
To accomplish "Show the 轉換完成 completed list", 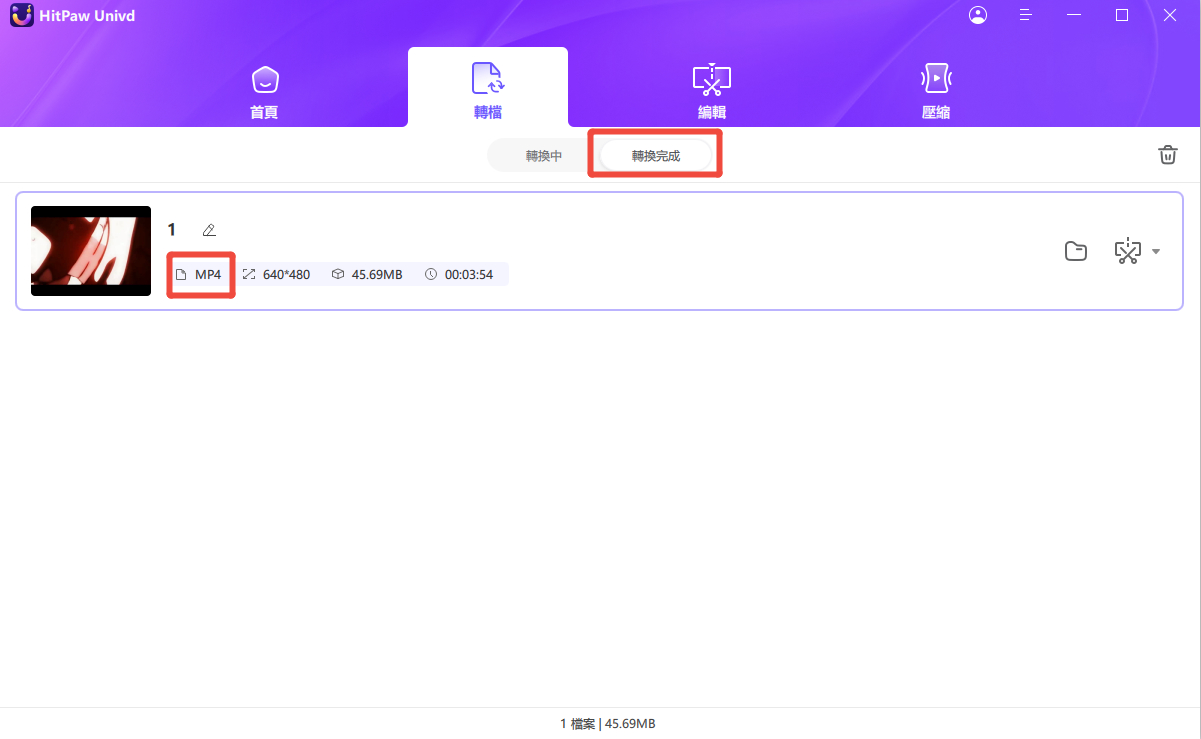I will click(656, 156).
